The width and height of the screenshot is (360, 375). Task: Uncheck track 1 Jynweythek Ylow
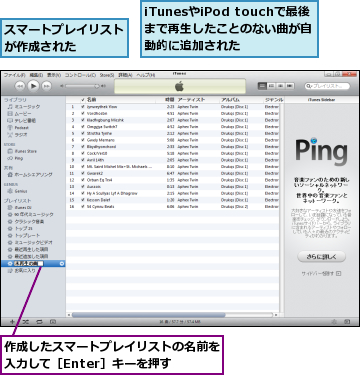pyautogui.click(x=83, y=107)
